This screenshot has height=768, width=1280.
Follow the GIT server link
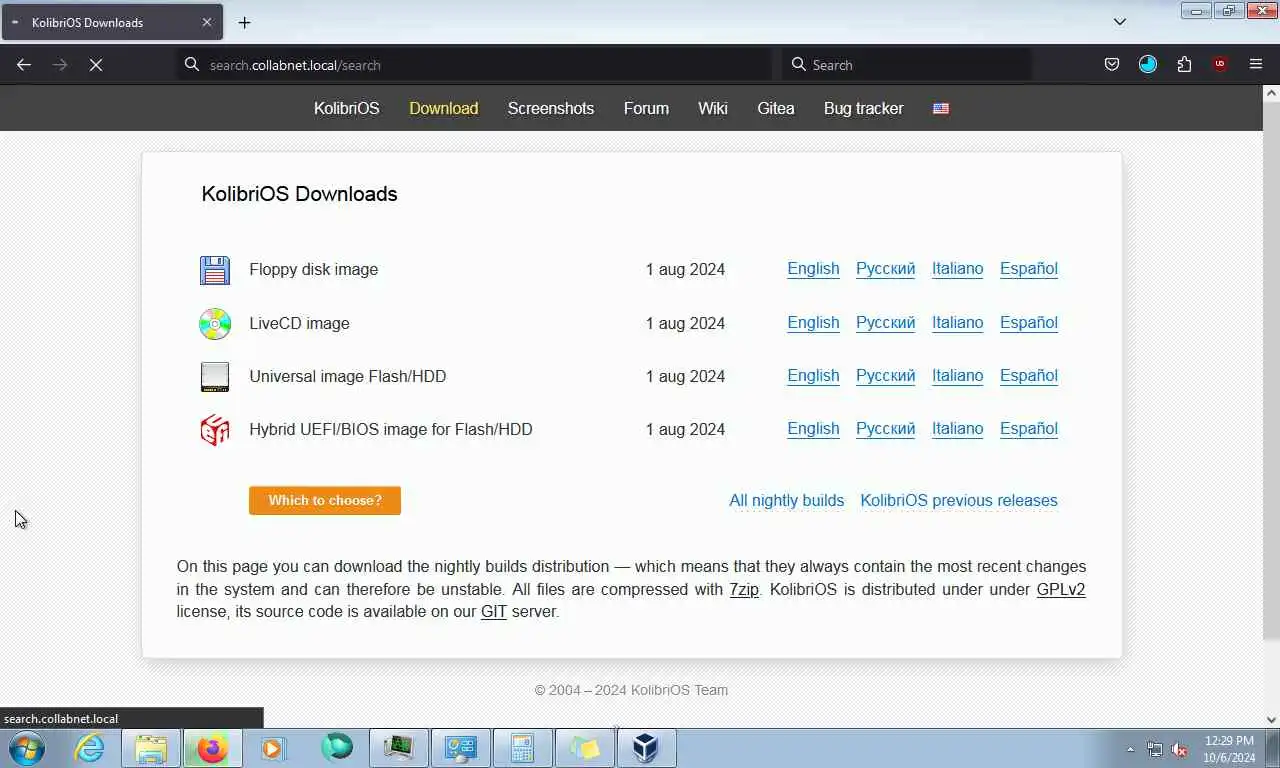[494, 611]
